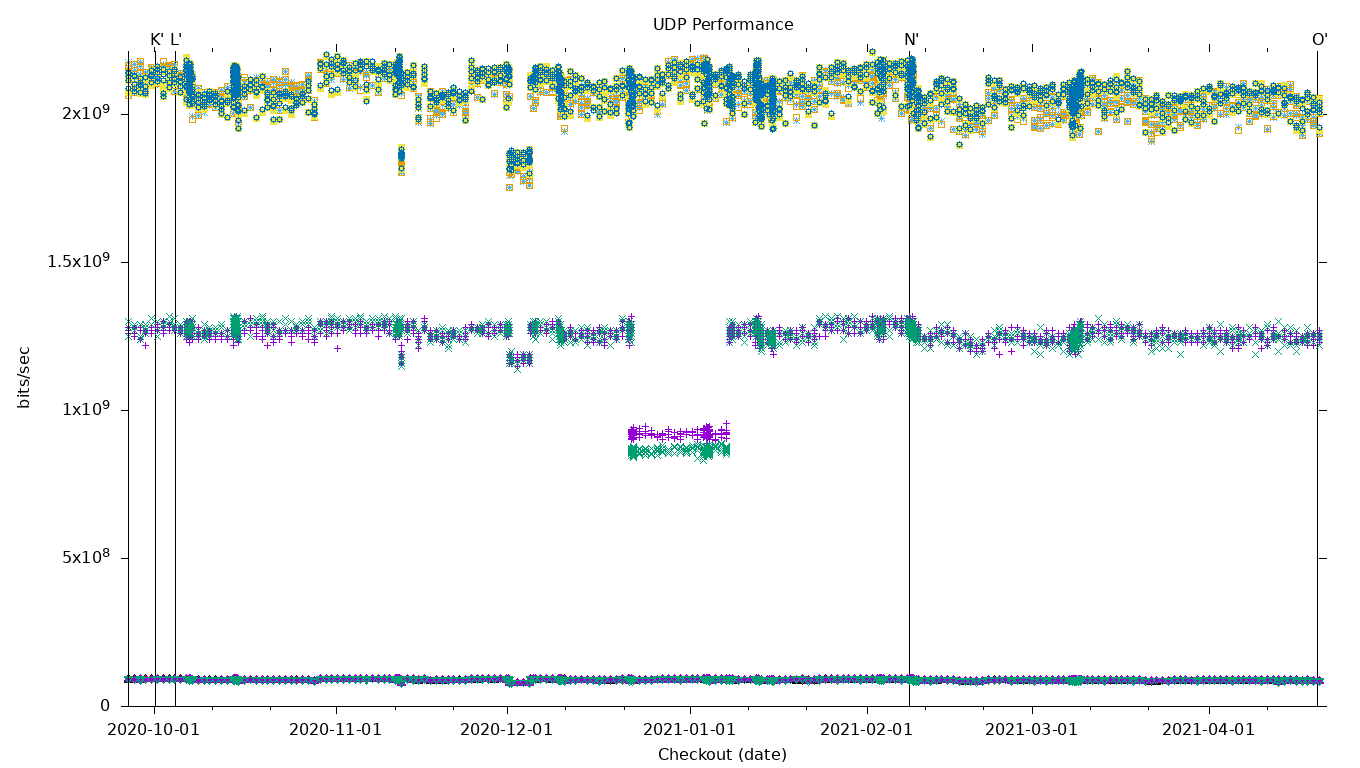This screenshot has height=768, width=1360.
Task: Click the 1.5x10^9 y-axis label
Action: [x=79, y=260]
